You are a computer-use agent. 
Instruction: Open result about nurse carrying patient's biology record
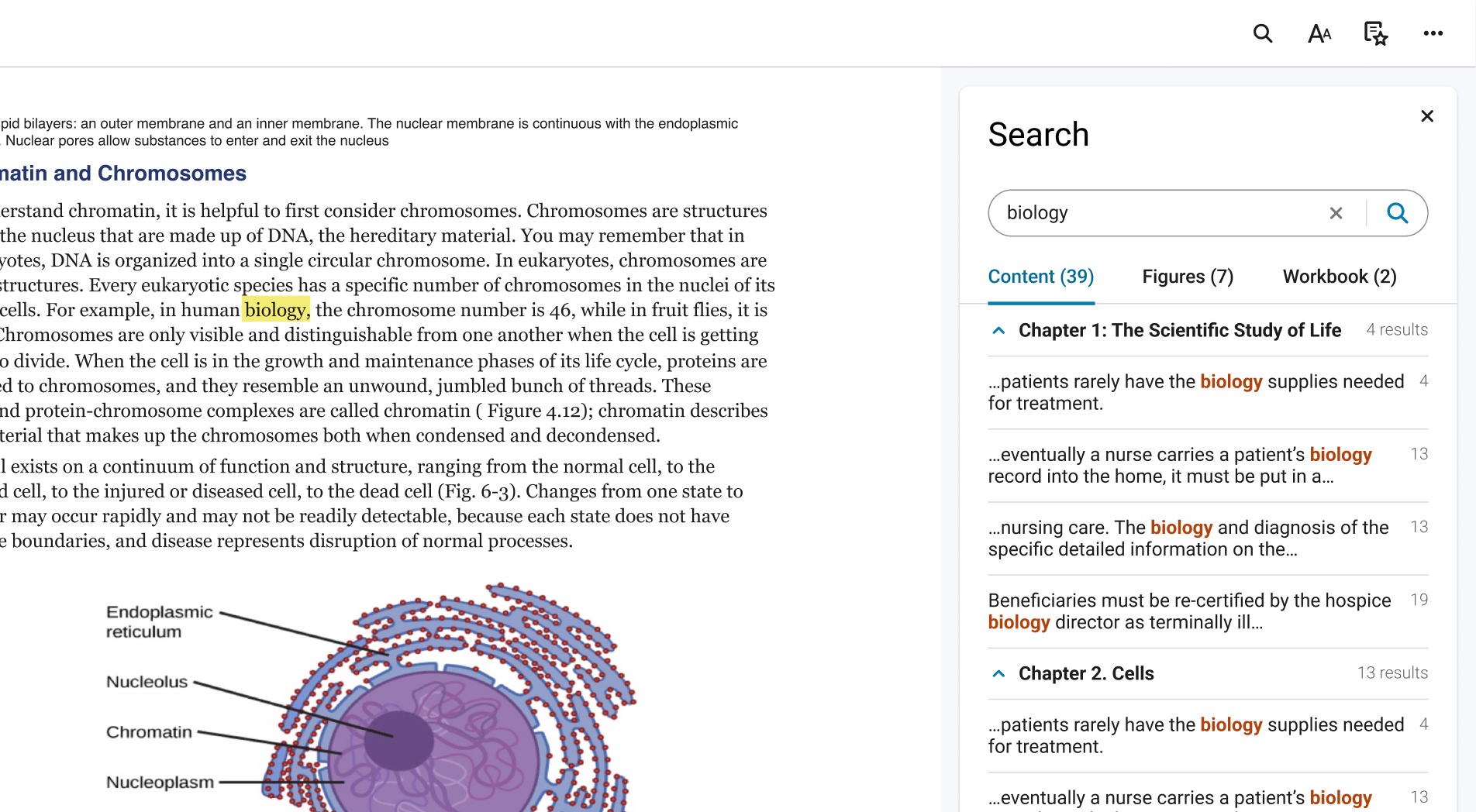coord(1180,465)
